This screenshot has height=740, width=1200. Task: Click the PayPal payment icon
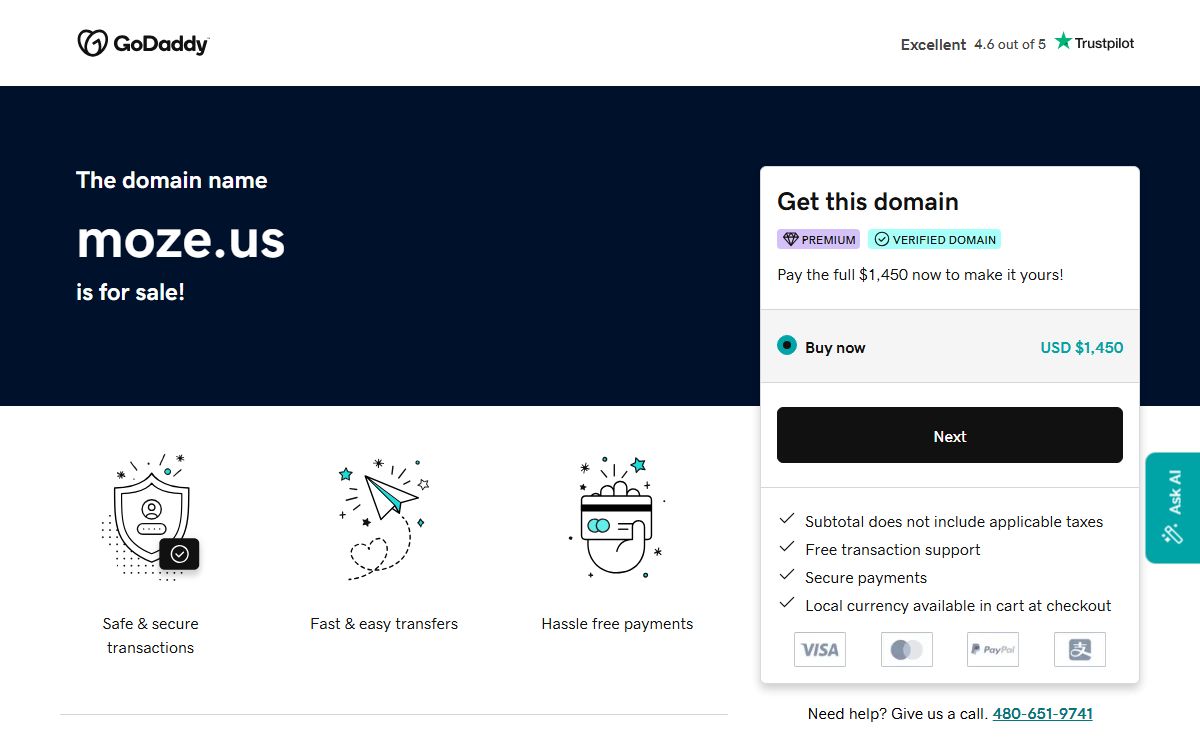(993, 650)
